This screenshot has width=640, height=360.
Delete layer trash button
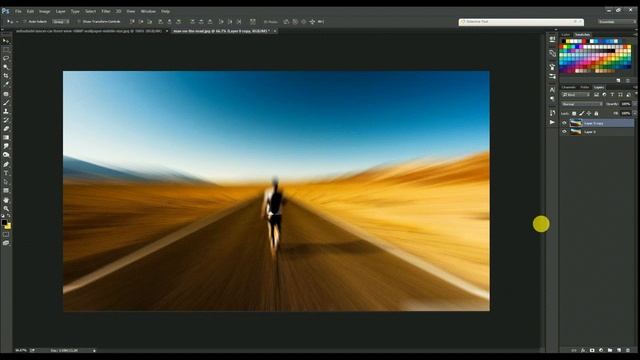pyautogui.click(x=628, y=350)
